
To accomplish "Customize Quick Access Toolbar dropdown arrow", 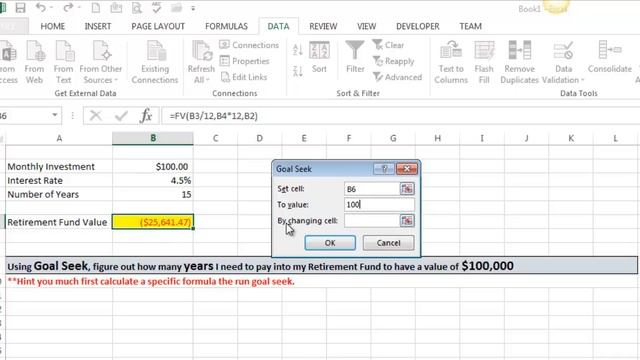I will tap(193, 8).
